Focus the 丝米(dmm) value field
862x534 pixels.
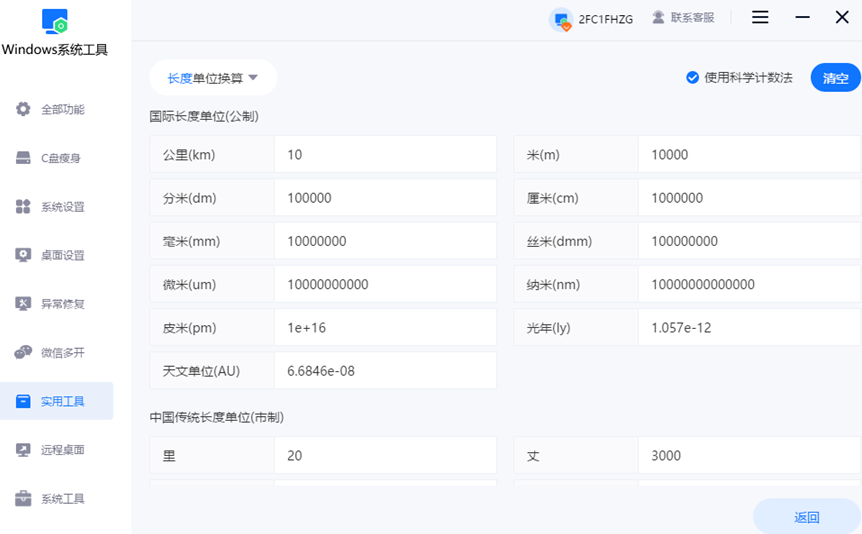tap(749, 241)
